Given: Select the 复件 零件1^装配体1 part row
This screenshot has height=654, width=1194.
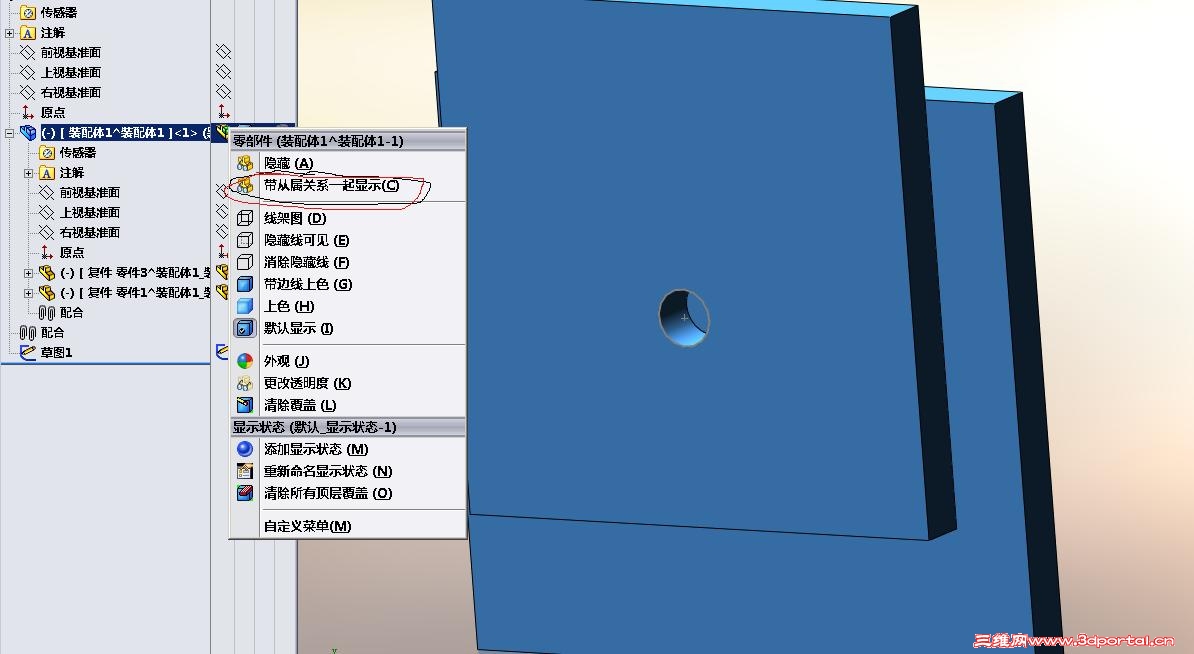Looking at the screenshot, I should pos(124,292).
